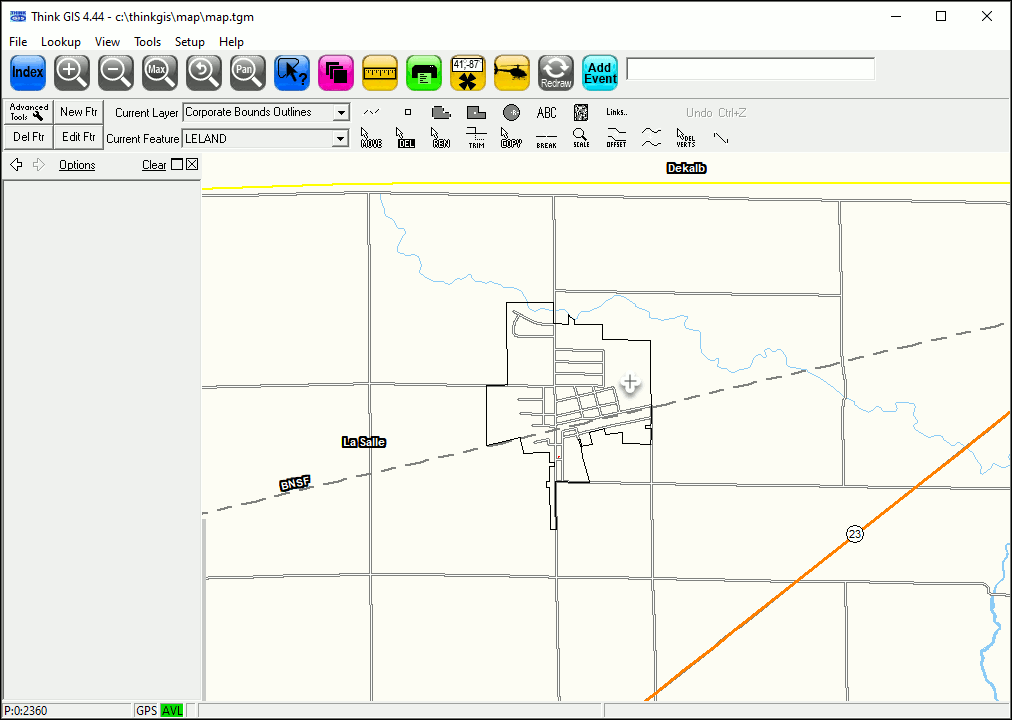Select the Pan tool
The height and width of the screenshot is (720, 1012).
tap(248, 72)
